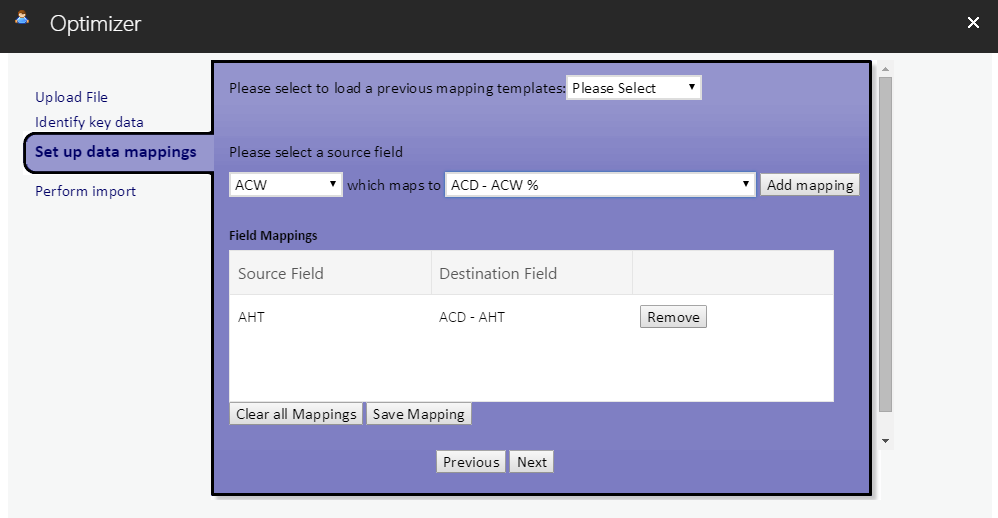Click the scrollbar up arrow
The width and height of the screenshot is (998, 518).
point(885,69)
